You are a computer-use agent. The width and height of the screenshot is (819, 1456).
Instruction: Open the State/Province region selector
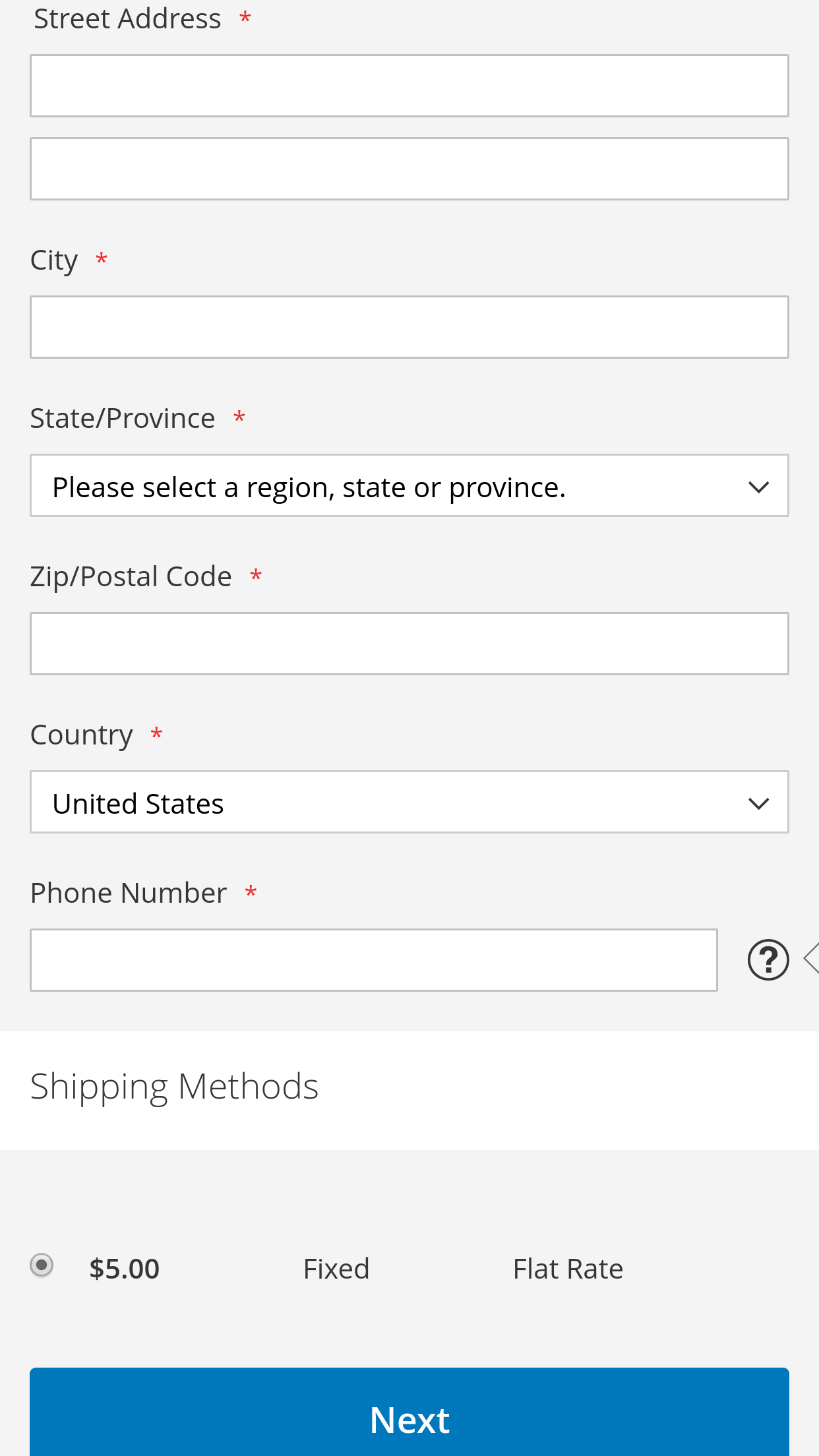point(409,485)
